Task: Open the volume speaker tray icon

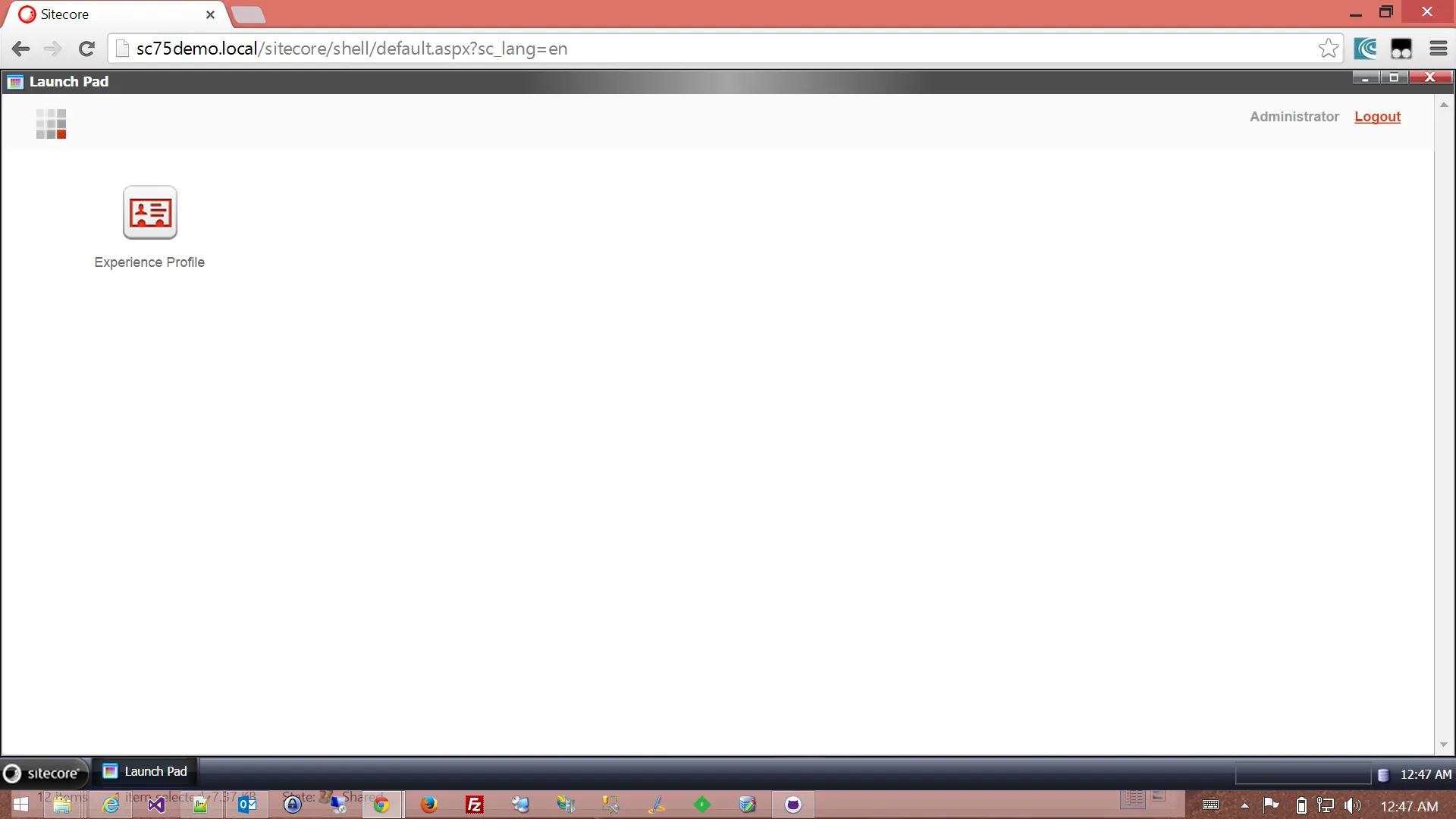Action: 1352,805
